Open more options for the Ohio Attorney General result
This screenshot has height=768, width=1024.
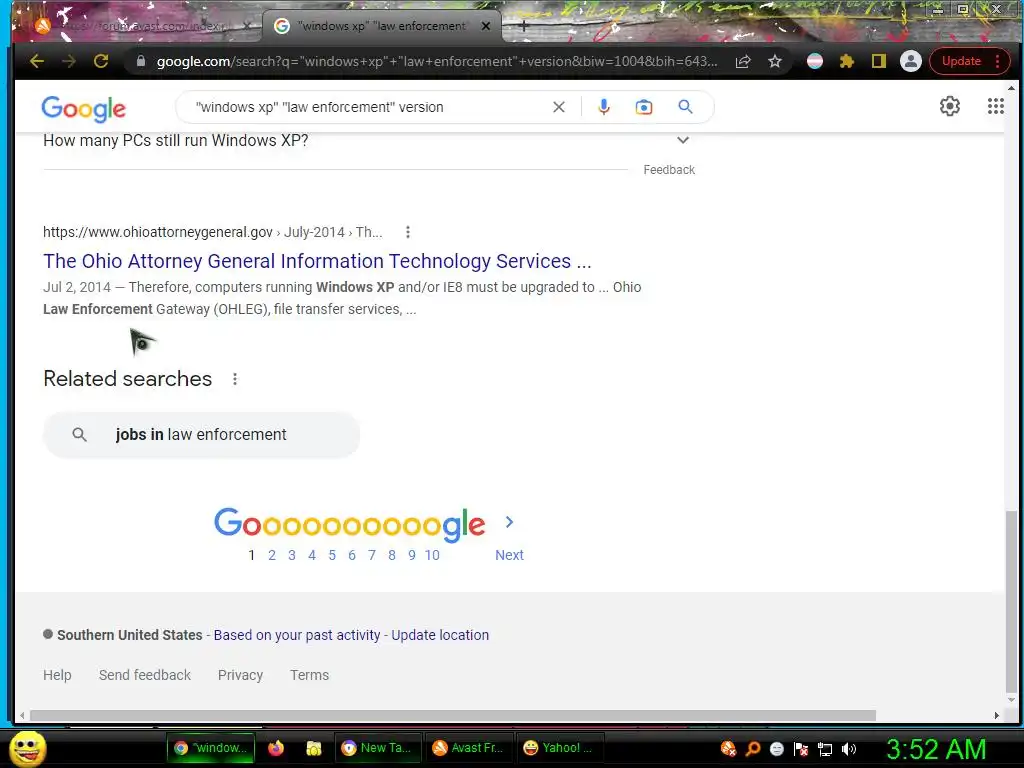408,232
